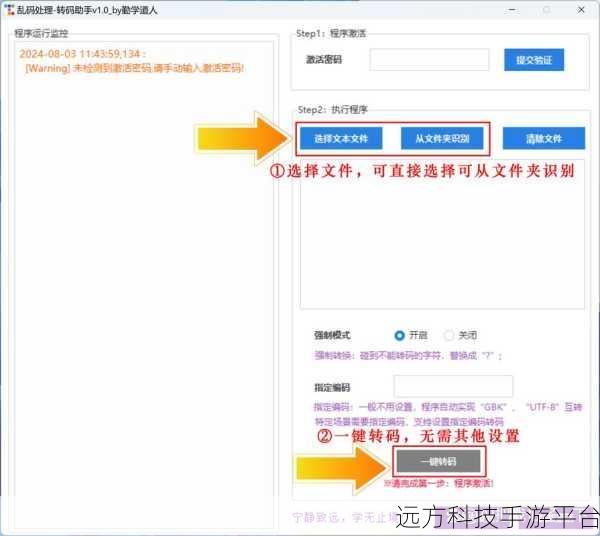Click the 激活密码 label
The height and width of the screenshot is (536, 600).
pyautogui.click(x=324, y=60)
